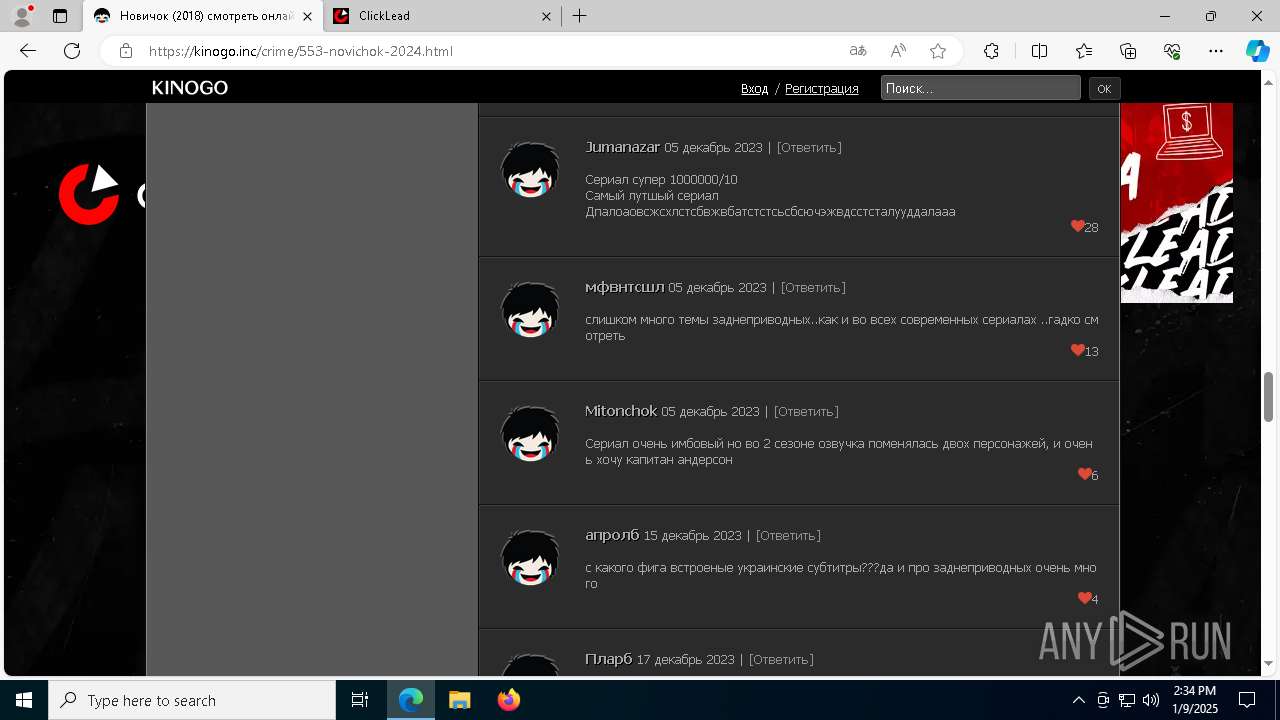Image resolution: width=1280 pixels, height=720 pixels.
Task: Open the notification center icon
Action: coord(1247,700)
